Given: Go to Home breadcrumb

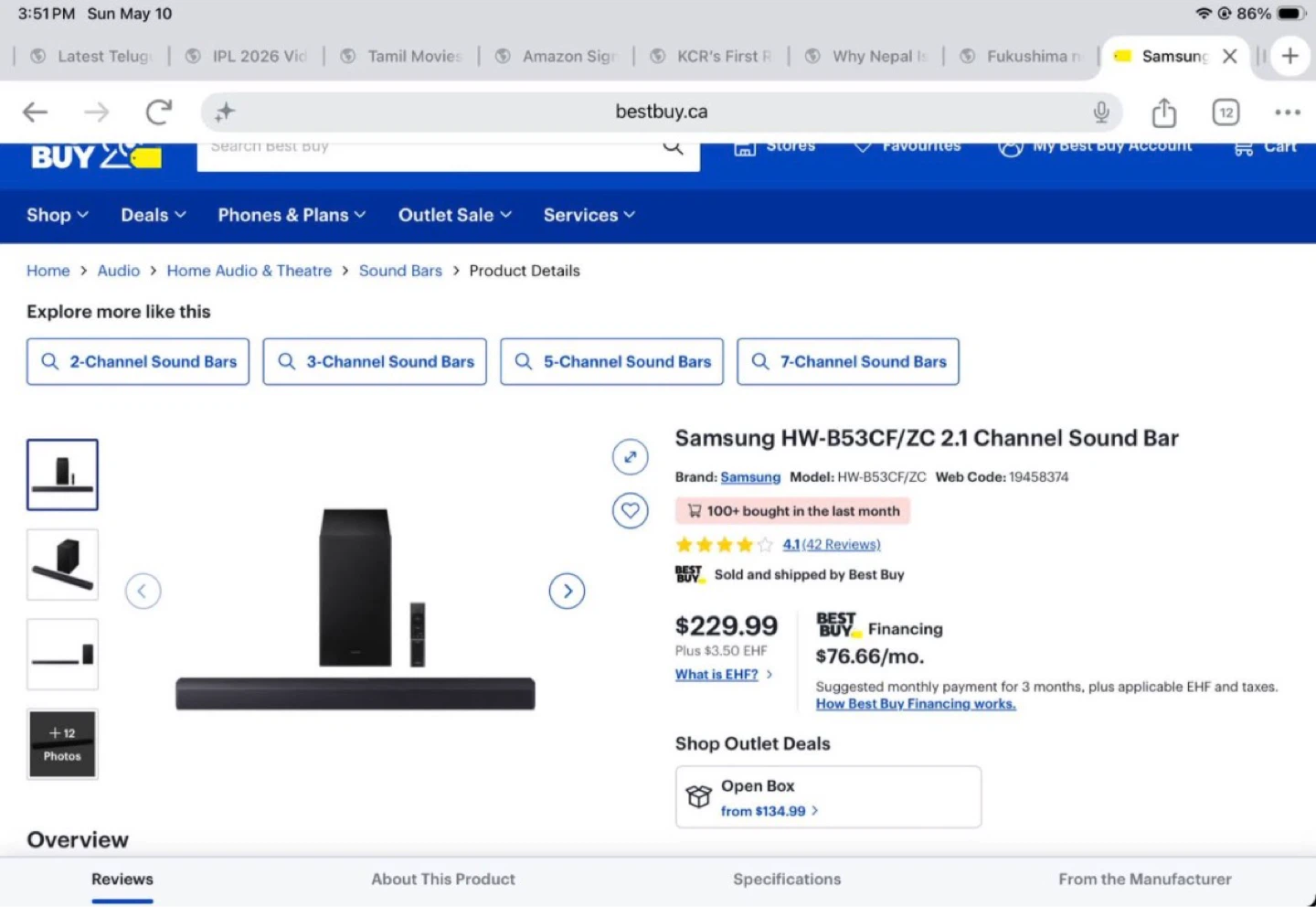Looking at the screenshot, I should pyautogui.click(x=48, y=271).
